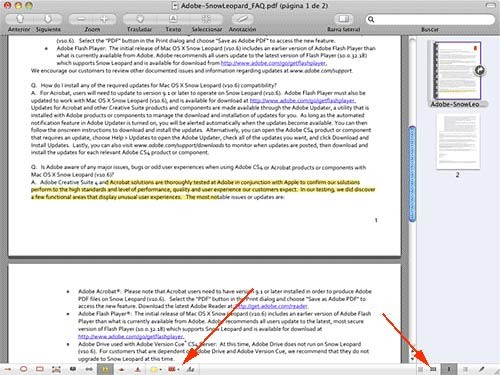Select the underline text annotation tool
The width and height of the screenshot is (500, 375).
pyautogui.click(x=138, y=369)
